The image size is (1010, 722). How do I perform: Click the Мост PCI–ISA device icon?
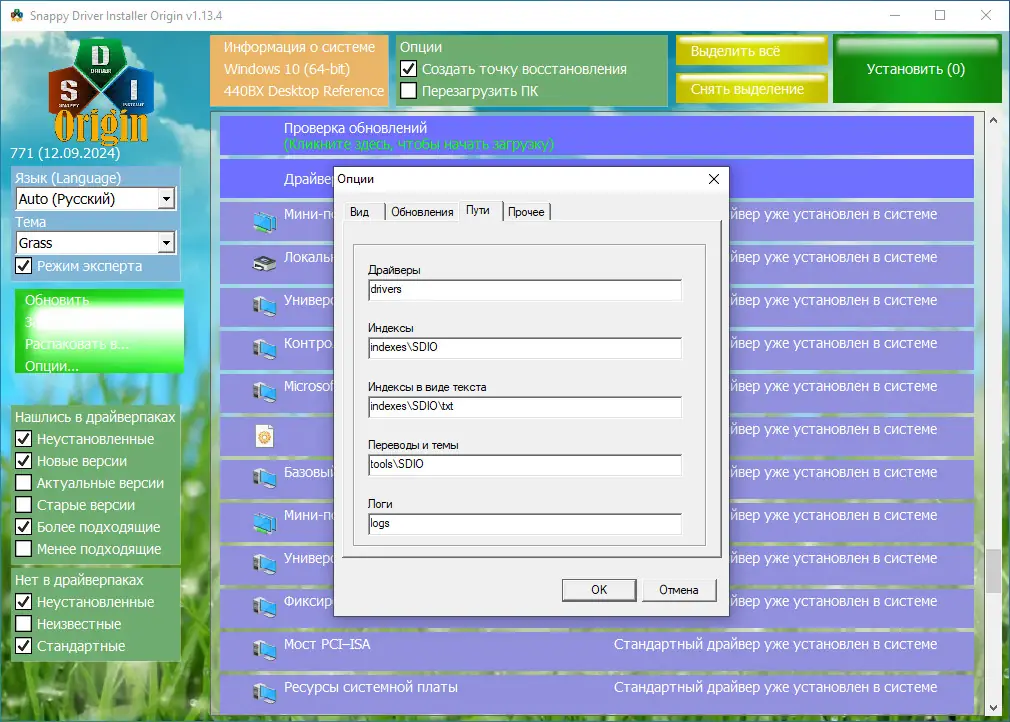tap(262, 647)
